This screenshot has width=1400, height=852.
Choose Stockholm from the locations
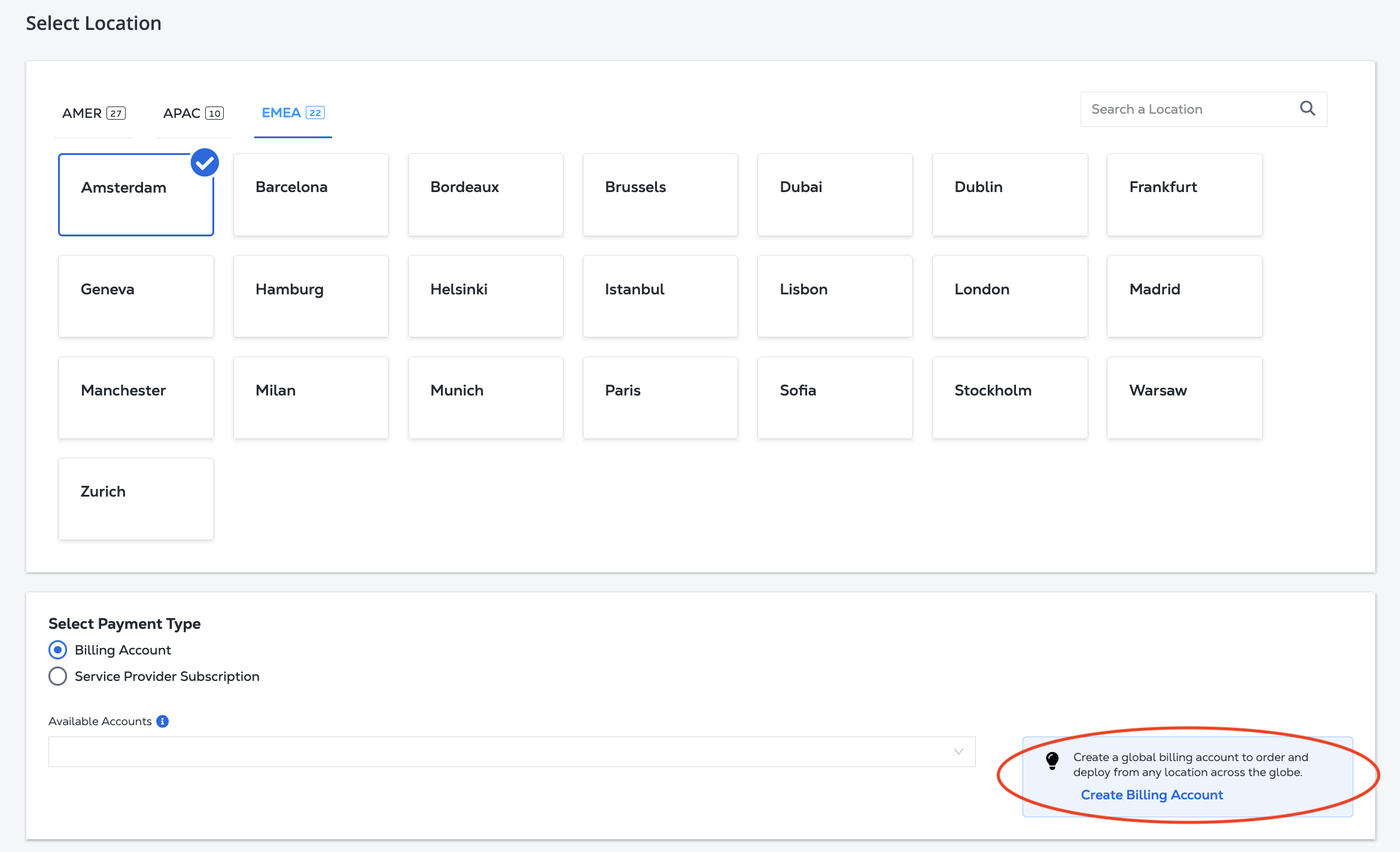point(1009,397)
